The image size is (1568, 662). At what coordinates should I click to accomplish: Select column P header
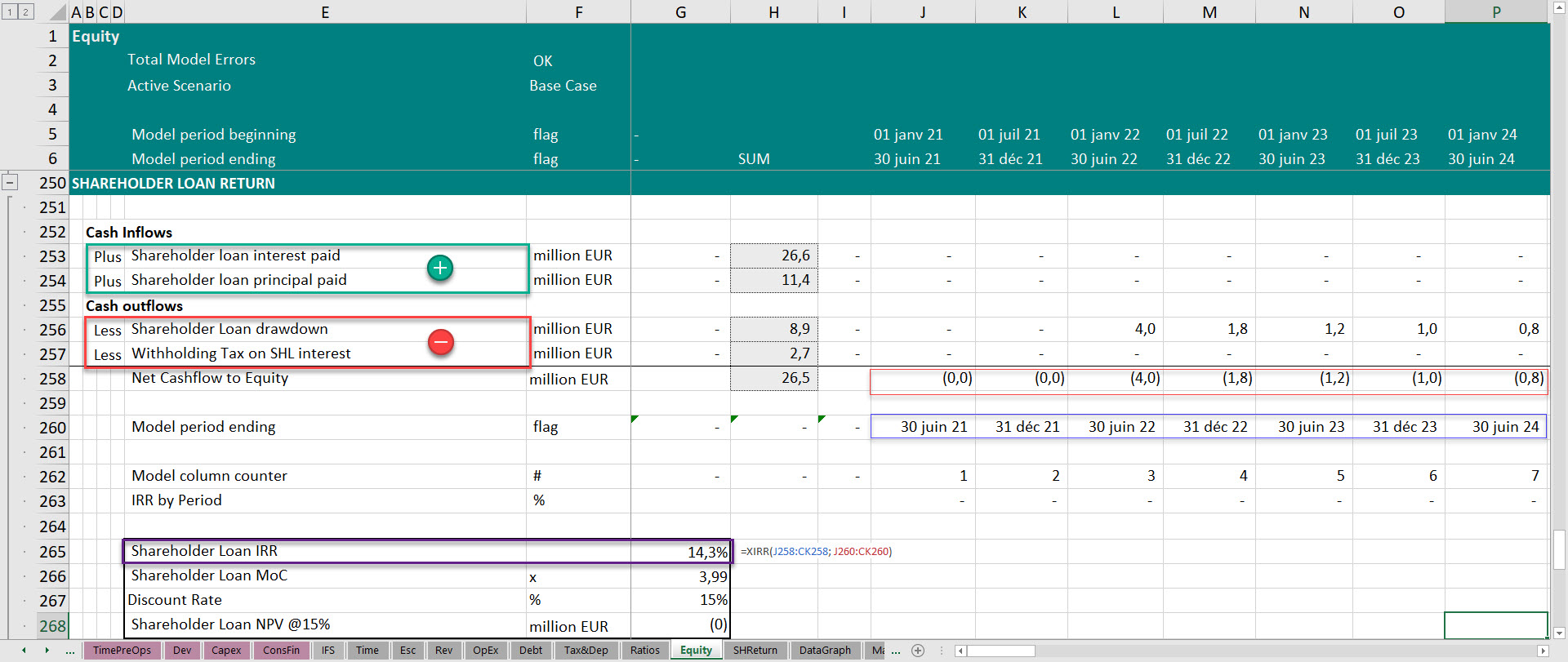(1496, 12)
